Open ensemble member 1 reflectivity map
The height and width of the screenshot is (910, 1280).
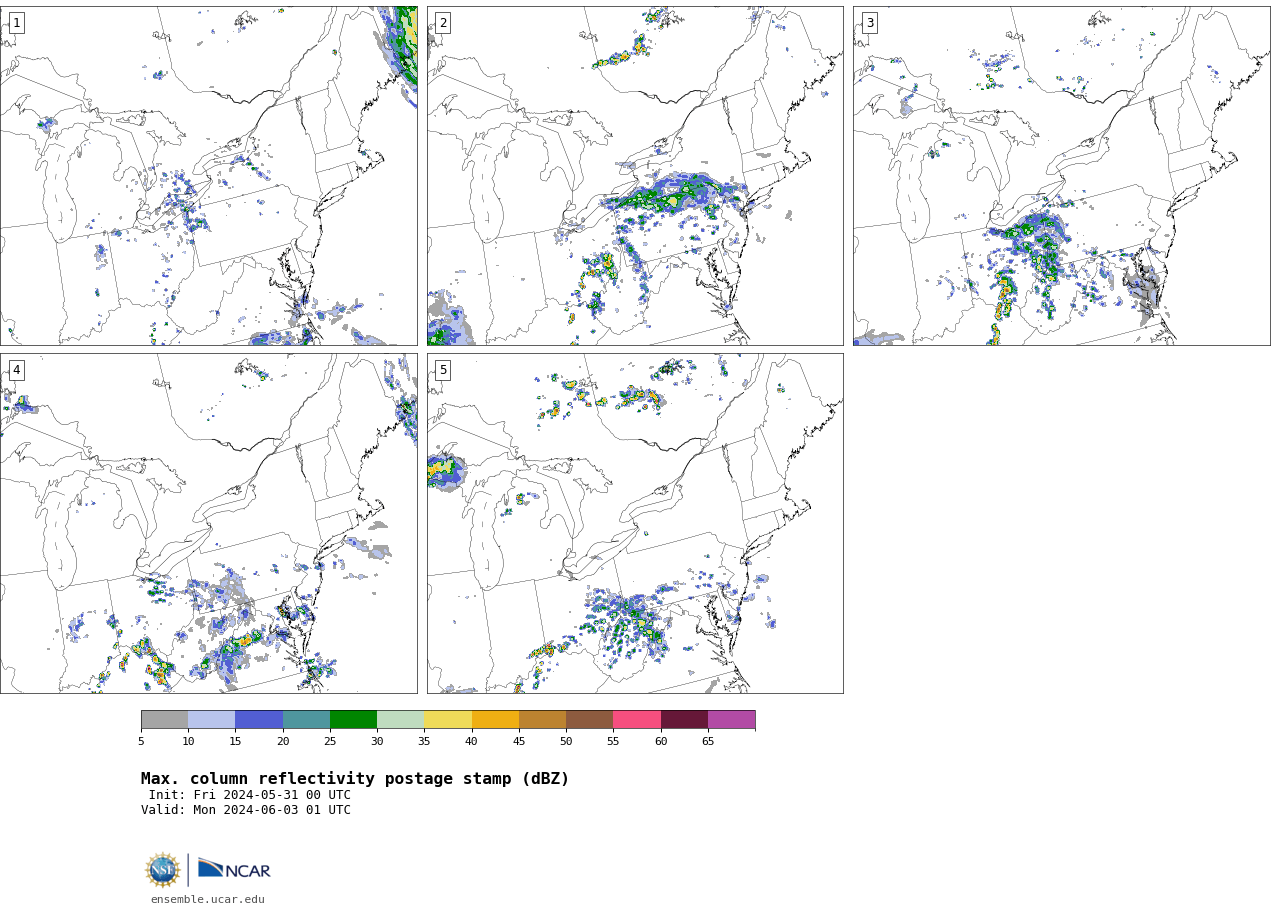[208, 176]
